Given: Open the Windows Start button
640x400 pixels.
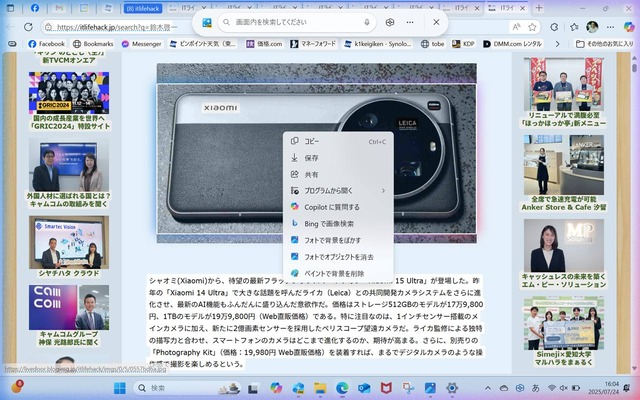Looking at the screenshot, I should tap(120, 388).
